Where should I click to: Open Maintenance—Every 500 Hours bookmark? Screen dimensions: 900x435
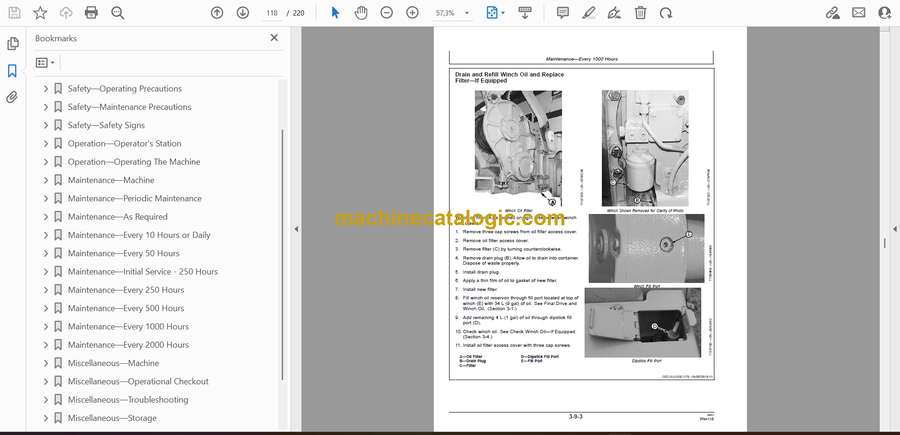(x=126, y=308)
